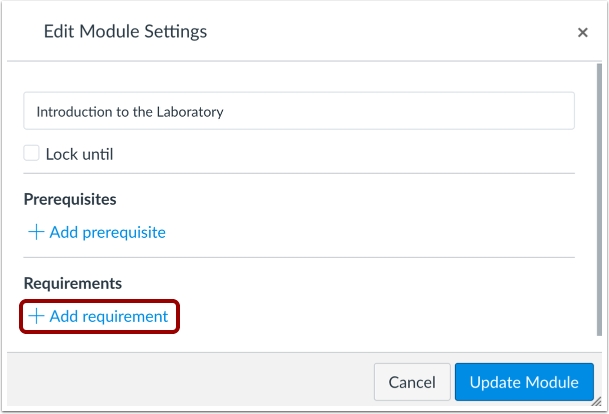Select the Prerequisites section heading
Viewport: 609px width, 414px height.
[70, 200]
